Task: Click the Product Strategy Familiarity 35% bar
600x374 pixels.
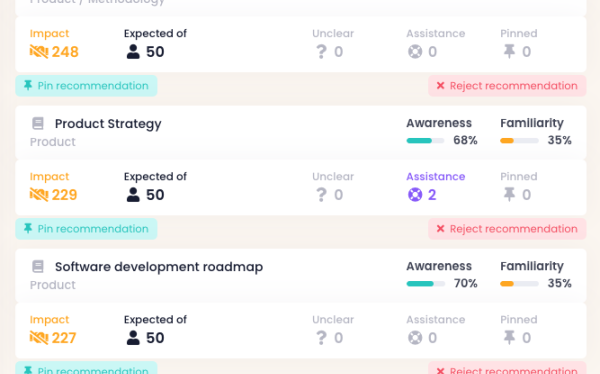Action: click(x=519, y=141)
